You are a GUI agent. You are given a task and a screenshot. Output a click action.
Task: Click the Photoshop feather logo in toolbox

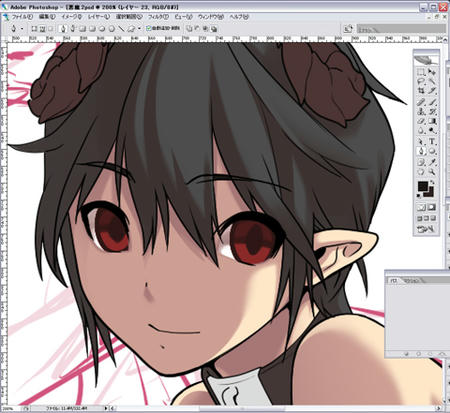pos(426,60)
